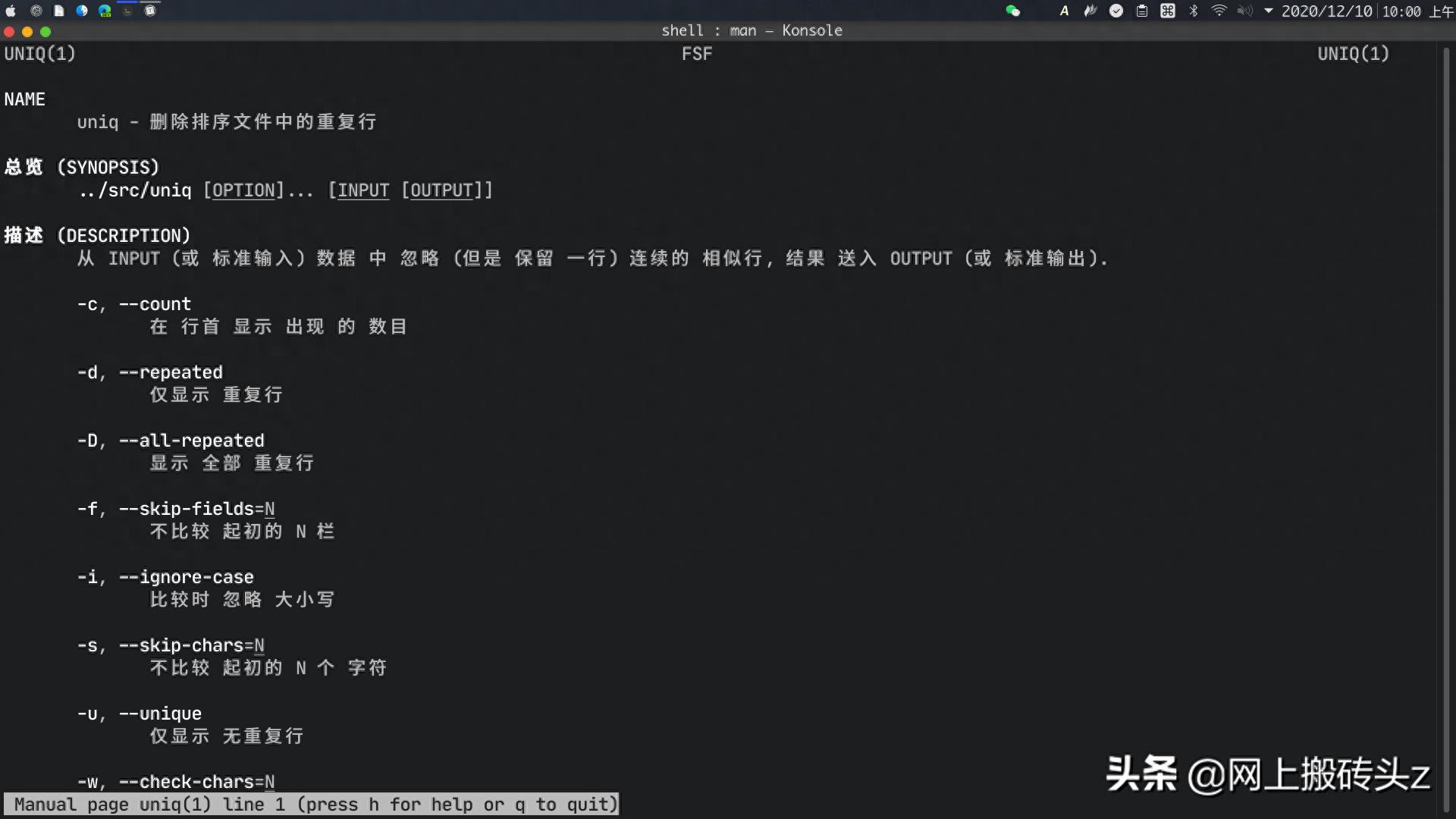The image size is (1456, 819).
Task: Open the flame-shaped tray icon
Action: point(1090,11)
